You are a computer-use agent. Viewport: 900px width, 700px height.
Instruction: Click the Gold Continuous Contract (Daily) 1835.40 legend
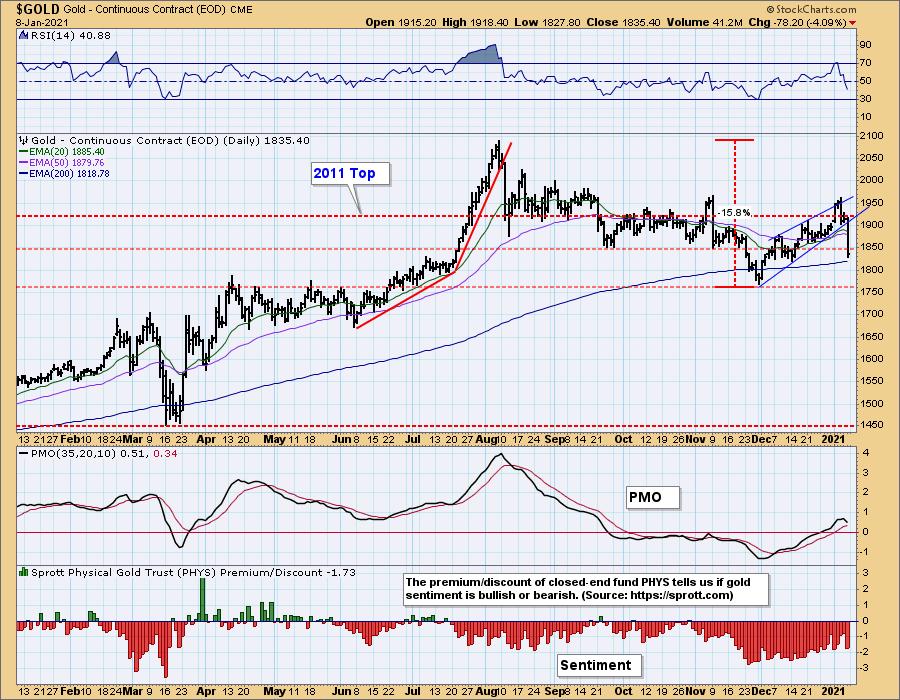pyautogui.click(x=170, y=141)
